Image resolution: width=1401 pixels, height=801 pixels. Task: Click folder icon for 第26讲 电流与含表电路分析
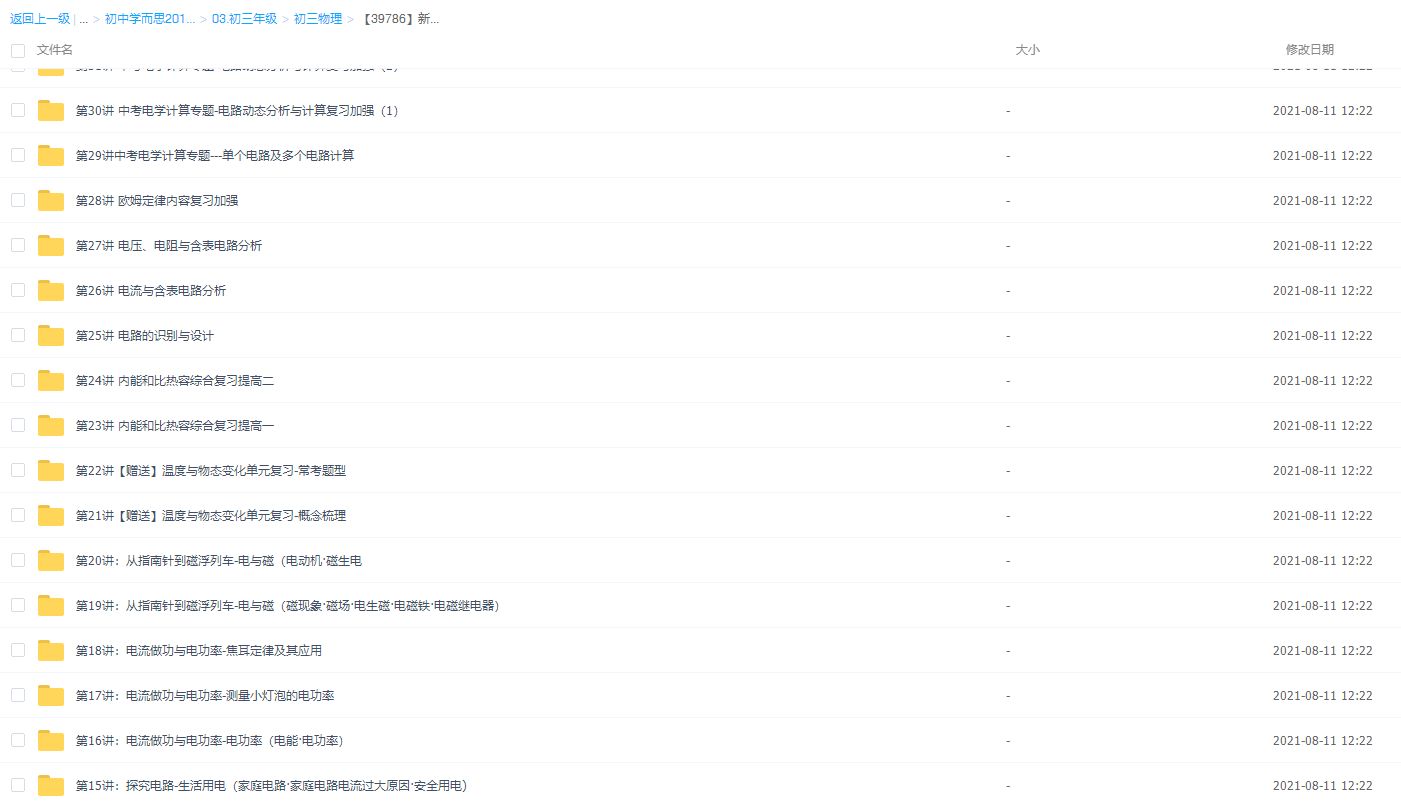pyautogui.click(x=51, y=291)
